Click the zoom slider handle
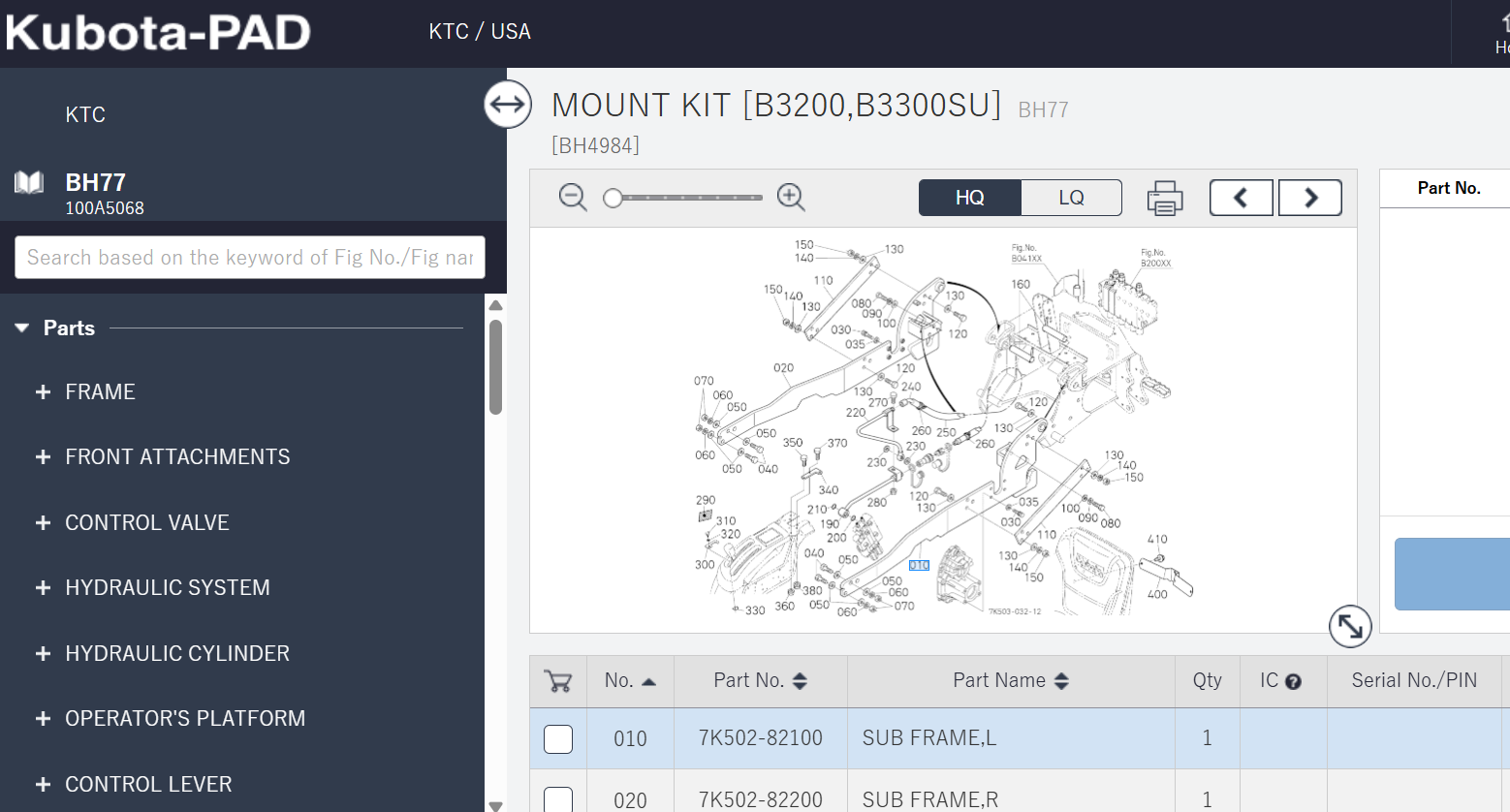The width and height of the screenshot is (1510, 812). coord(613,198)
